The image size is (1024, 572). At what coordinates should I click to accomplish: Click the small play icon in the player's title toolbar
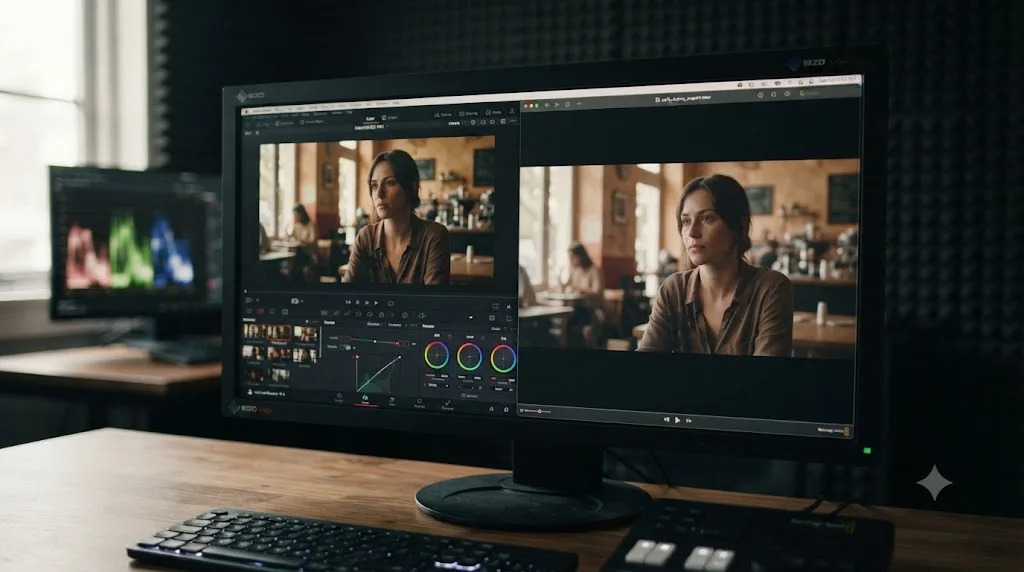[x=557, y=104]
